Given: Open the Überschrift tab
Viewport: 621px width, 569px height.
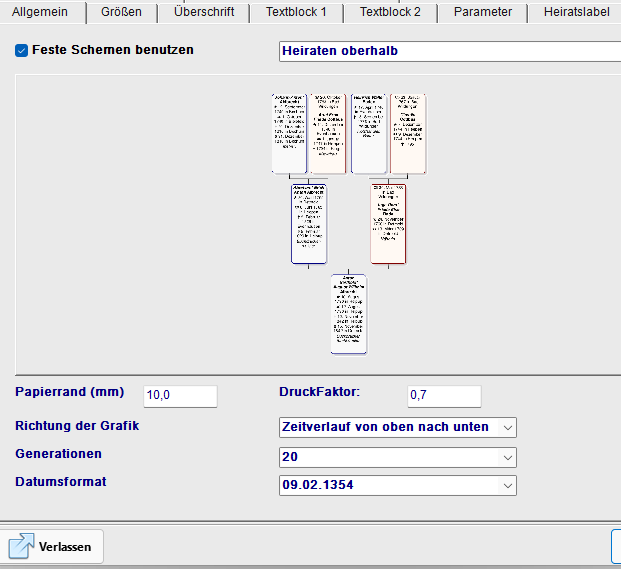Looking at the screenshot, I should pos(204,12).
